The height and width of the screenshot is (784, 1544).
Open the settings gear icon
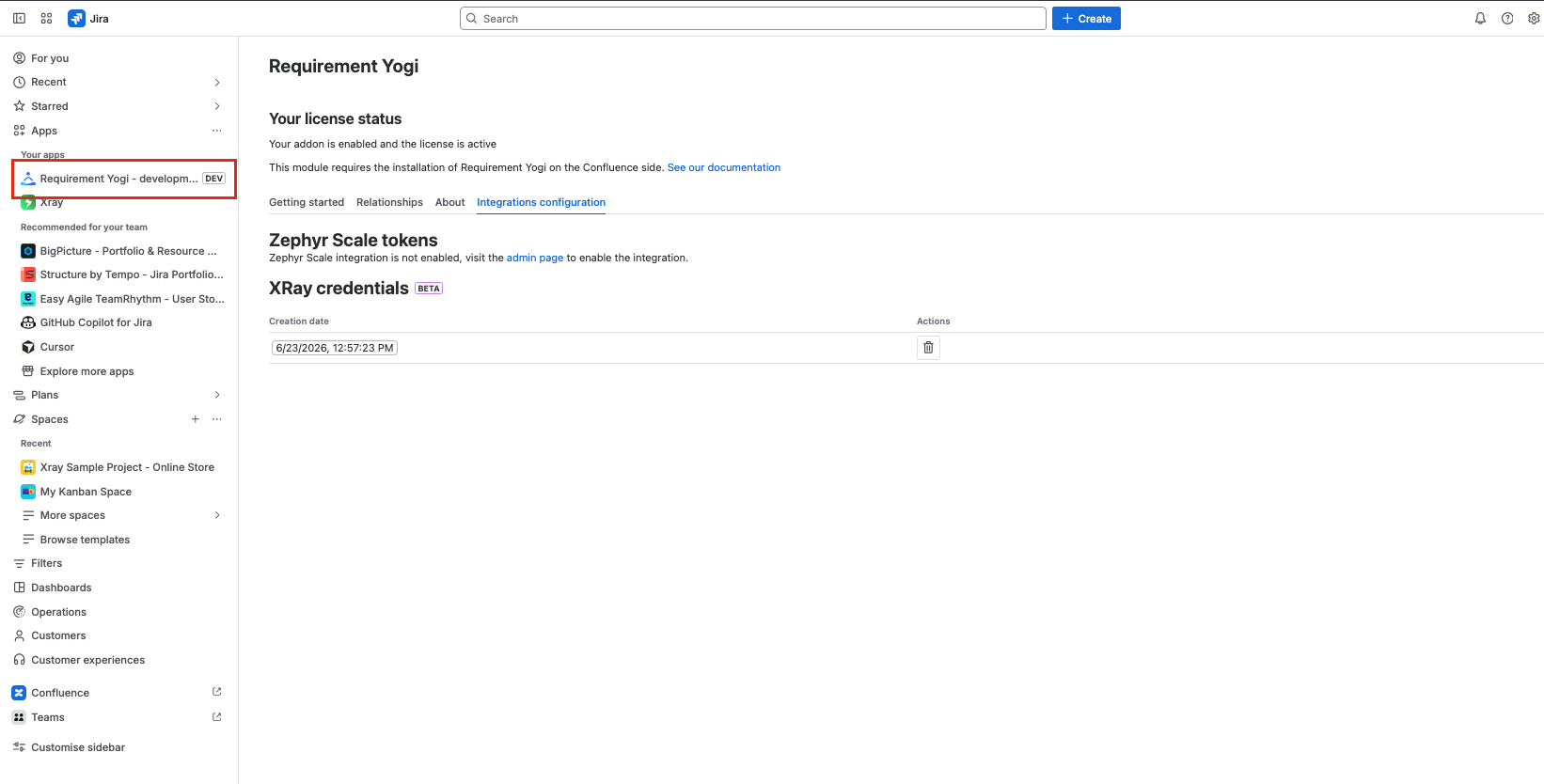(x=1534, y=19)
